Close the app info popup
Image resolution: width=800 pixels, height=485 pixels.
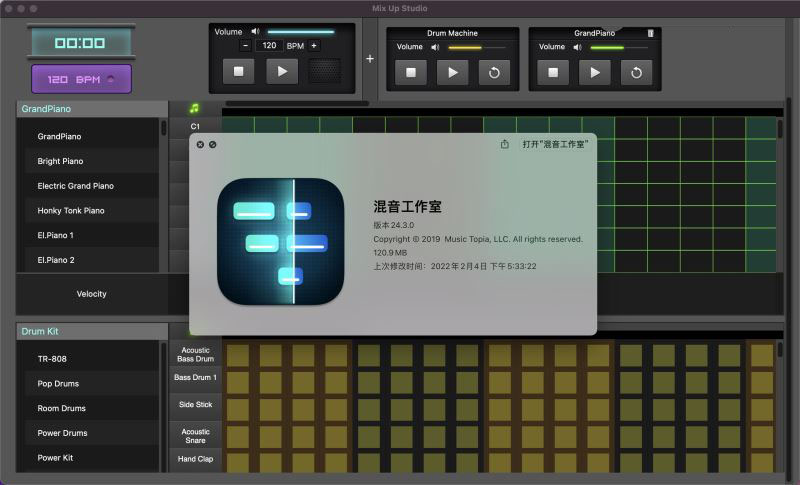pyautogui.click(x=200, y=145)
